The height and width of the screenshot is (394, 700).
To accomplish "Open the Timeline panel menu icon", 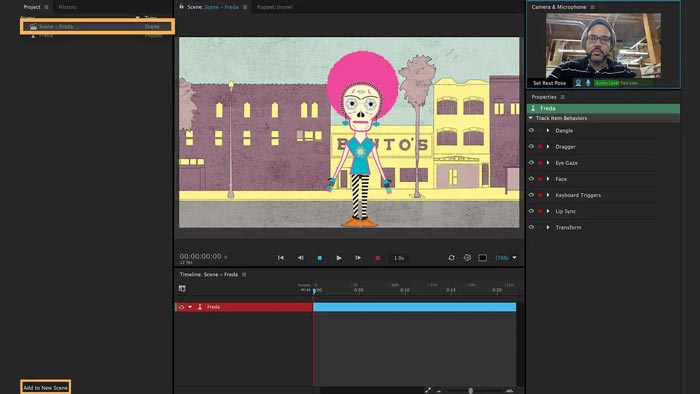I will (x=244, y=275).
